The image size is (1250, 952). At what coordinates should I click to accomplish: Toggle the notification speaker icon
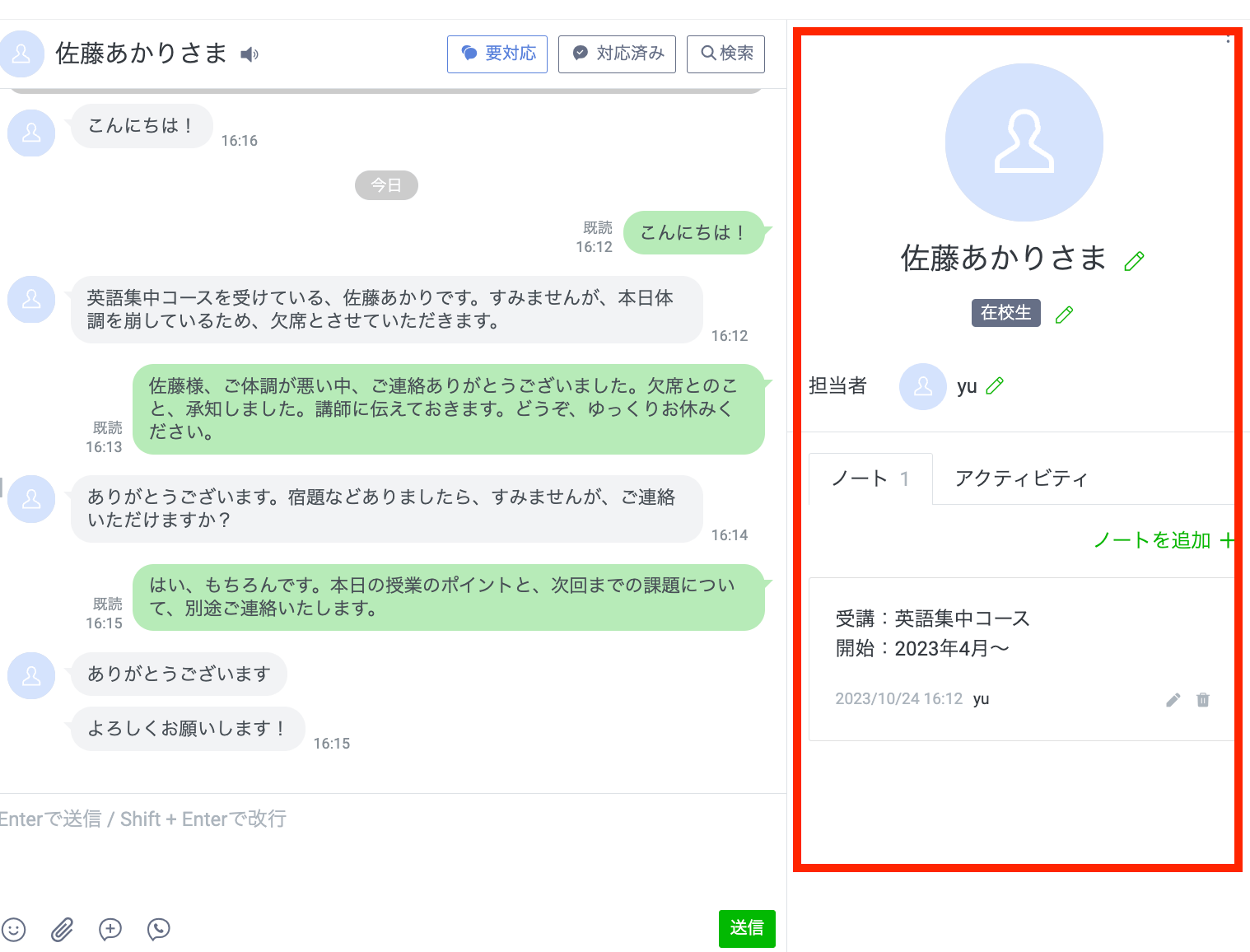(x=250, y=54)
